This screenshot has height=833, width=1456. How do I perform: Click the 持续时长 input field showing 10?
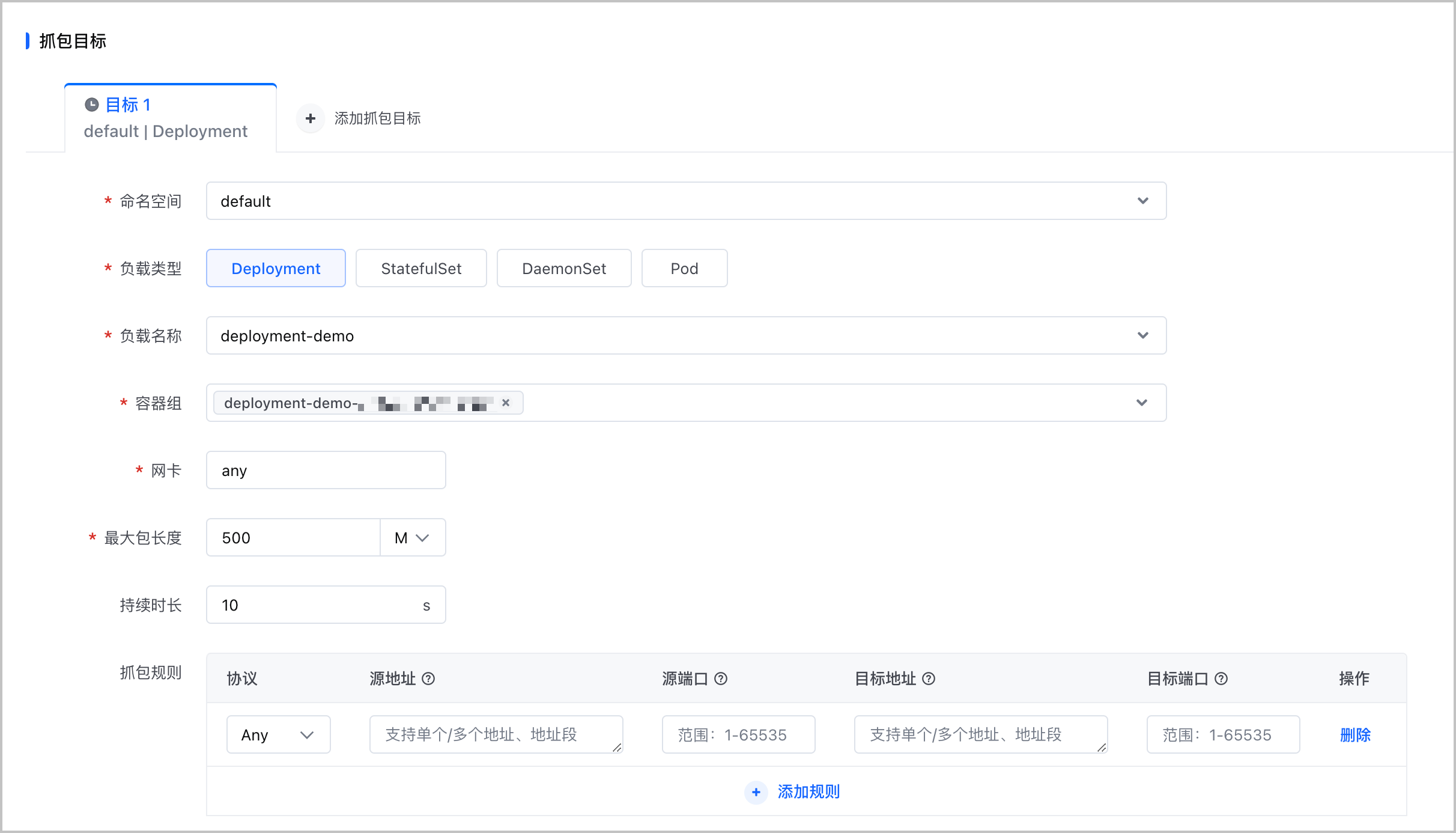pos(326,605)
